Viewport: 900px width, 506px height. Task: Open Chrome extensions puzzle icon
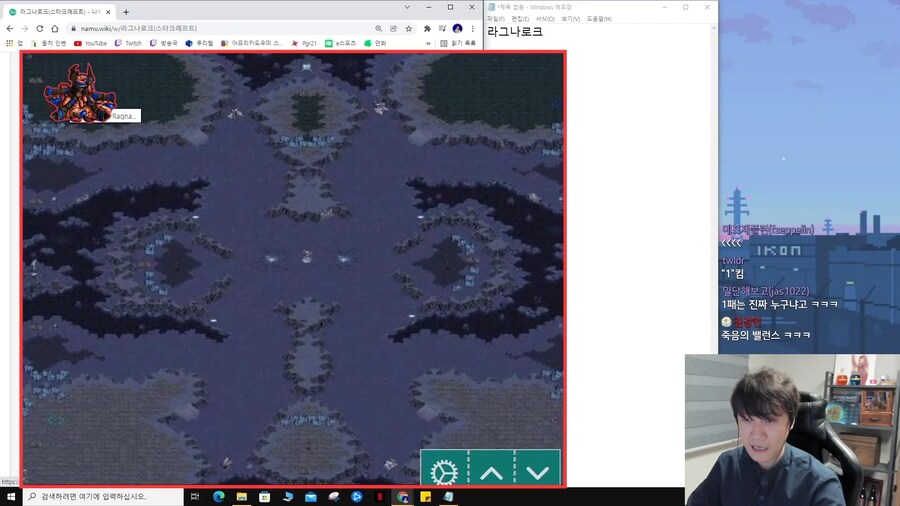pyautogui.click(x=427, y=28)
